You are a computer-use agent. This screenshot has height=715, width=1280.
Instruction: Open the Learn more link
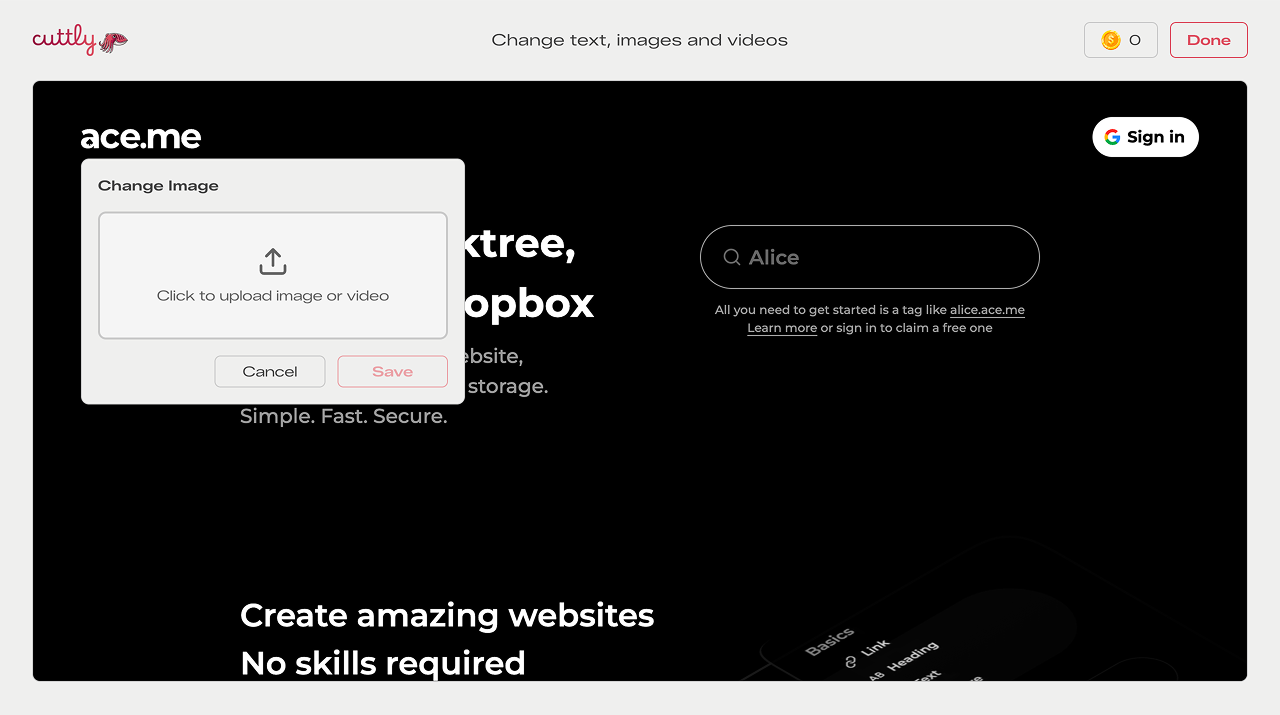point(781,327)
